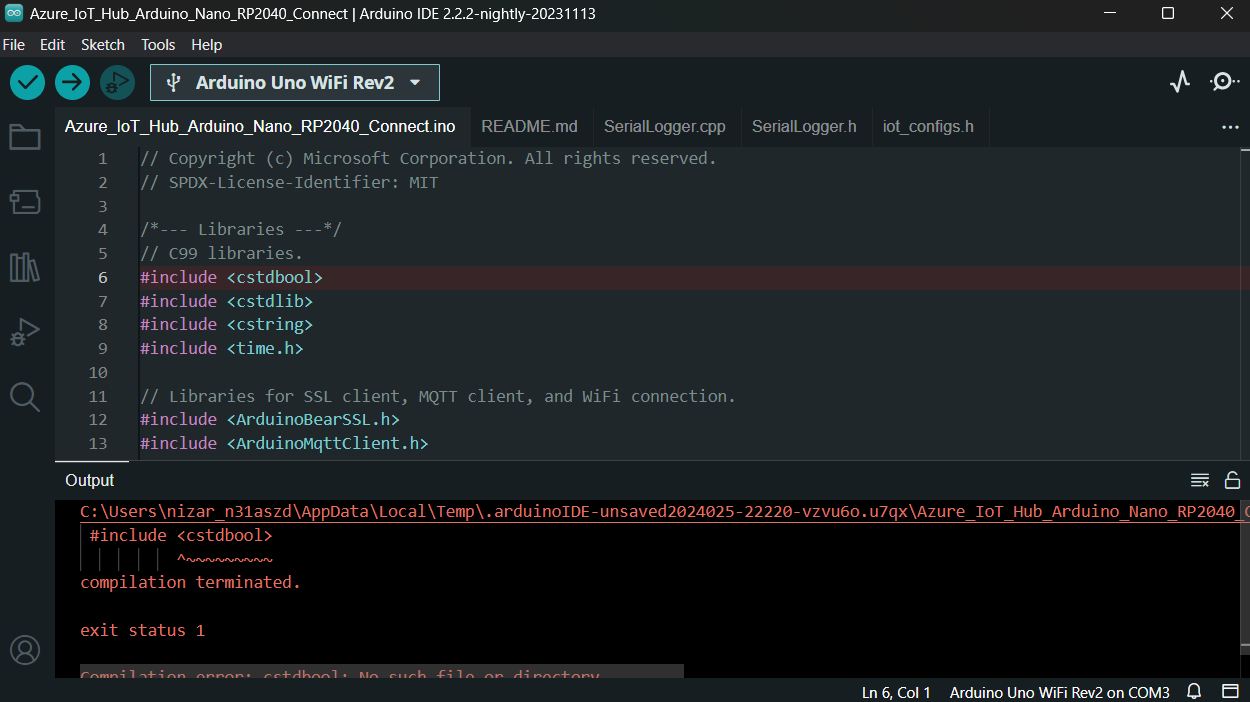Open the File menu
Image resolution: width=1250 pixels, height=702 pixels.
tap(14, 45)
